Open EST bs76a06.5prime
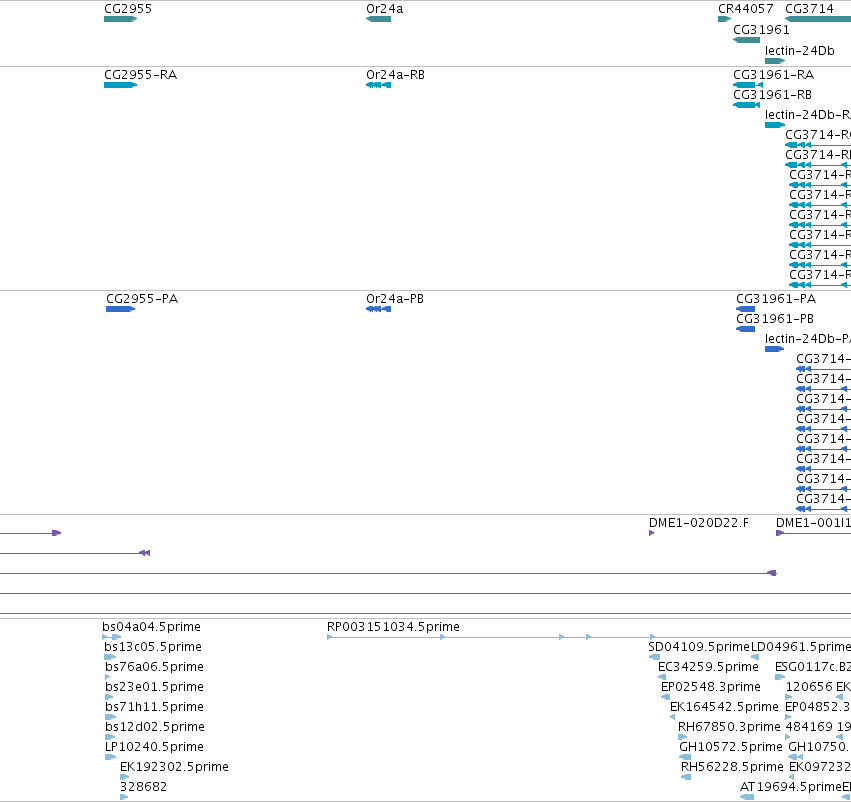This screenshot has height=802, width=851. pos(154,667)
